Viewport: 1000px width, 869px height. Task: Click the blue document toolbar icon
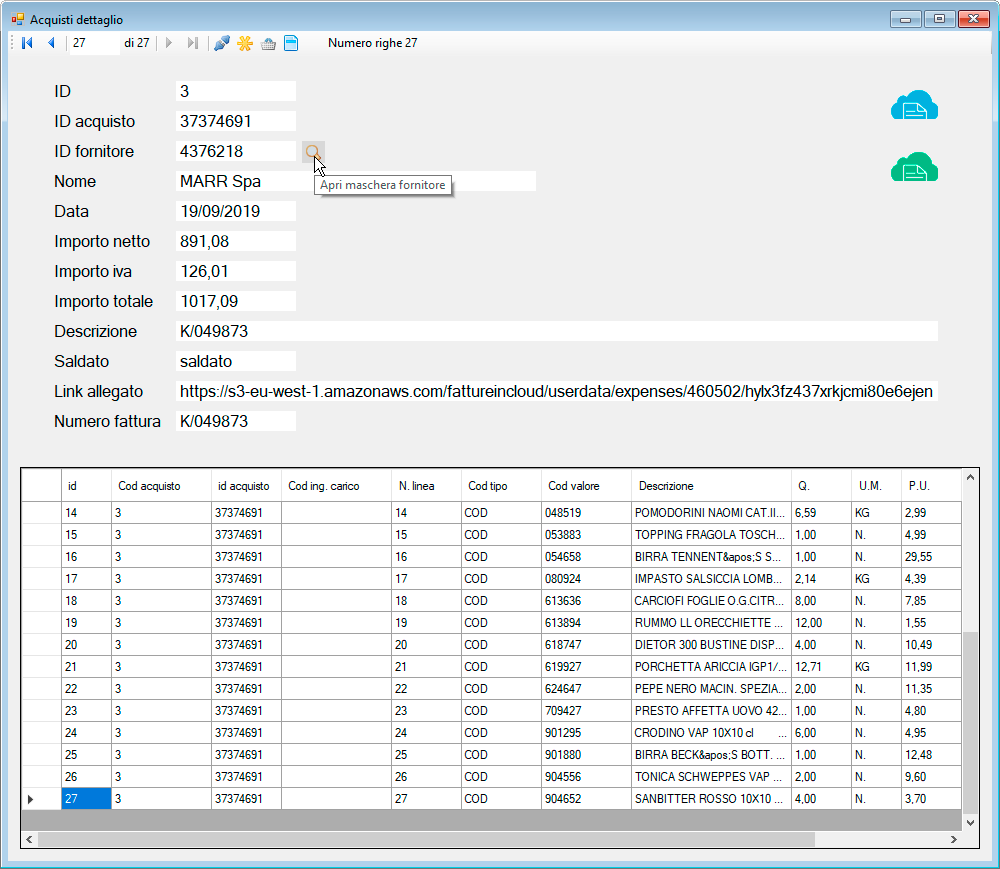291,43
